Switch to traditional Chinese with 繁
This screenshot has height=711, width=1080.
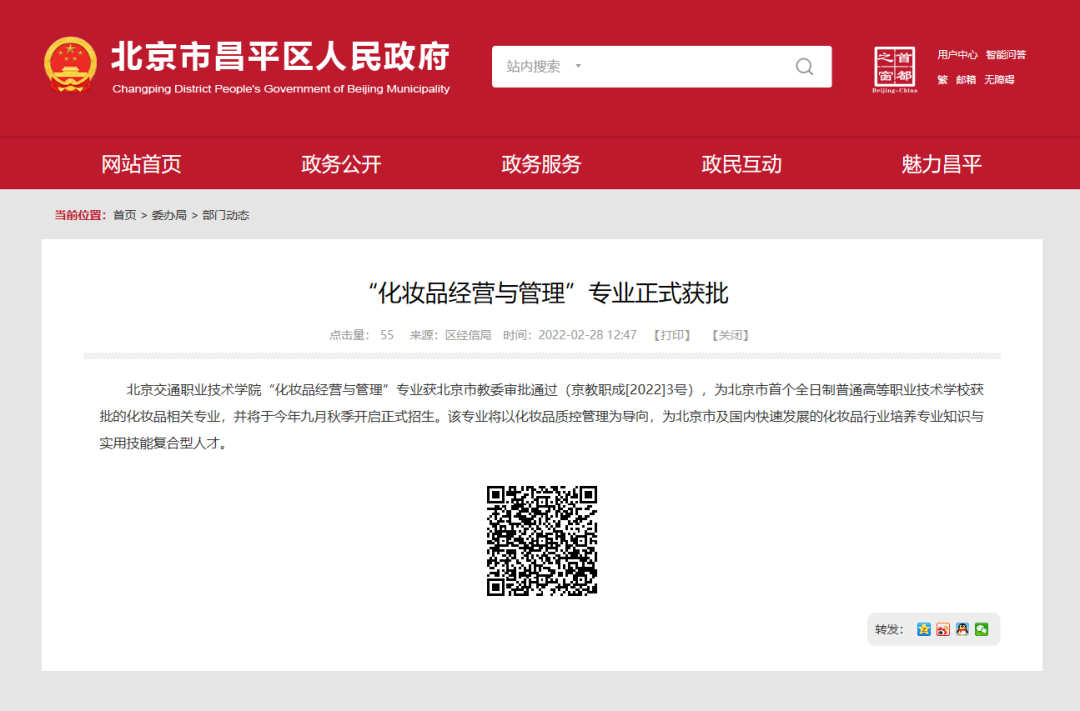[x=942, y=79]
